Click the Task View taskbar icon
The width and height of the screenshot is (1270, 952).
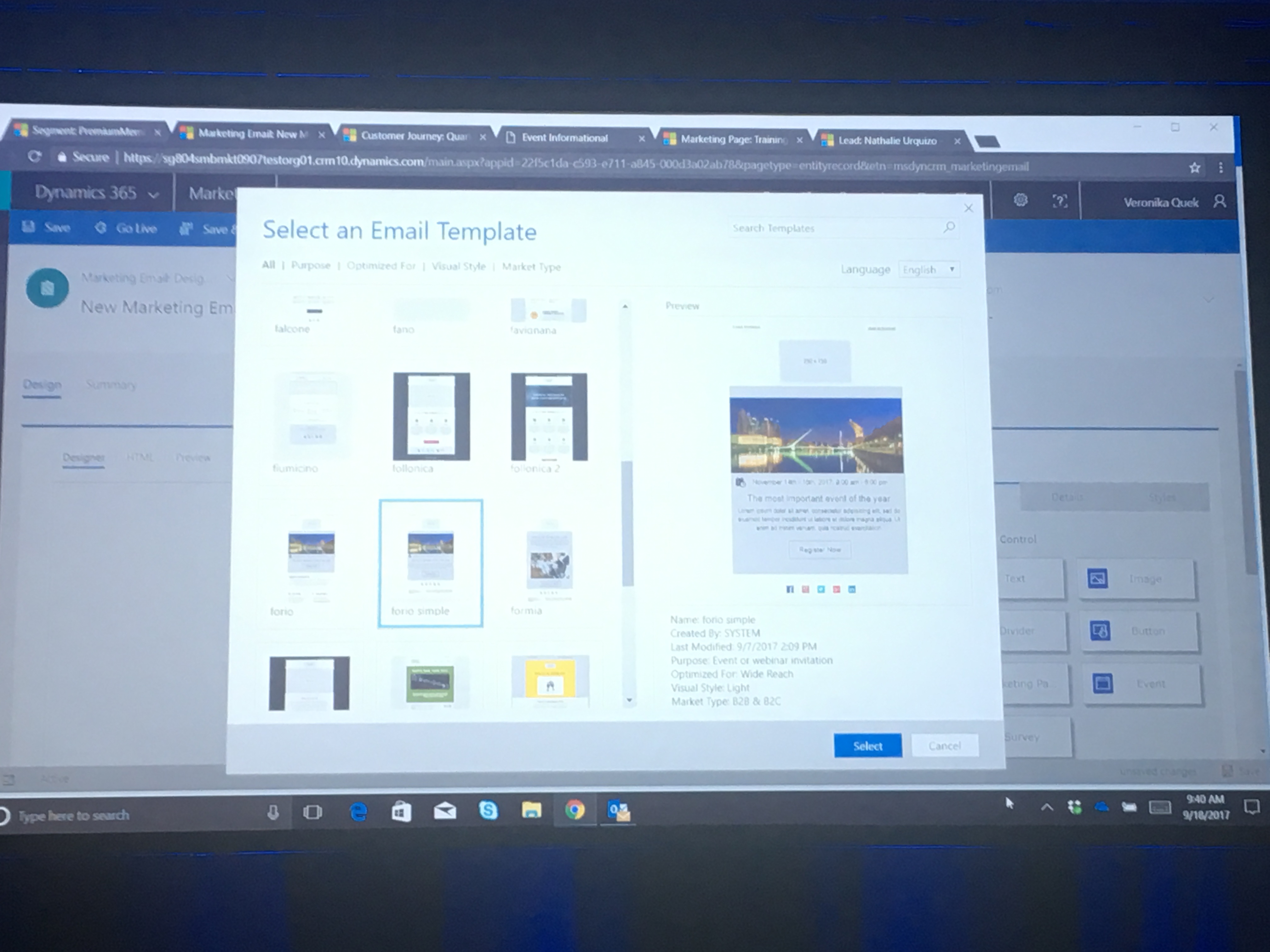tap(312, 812)
